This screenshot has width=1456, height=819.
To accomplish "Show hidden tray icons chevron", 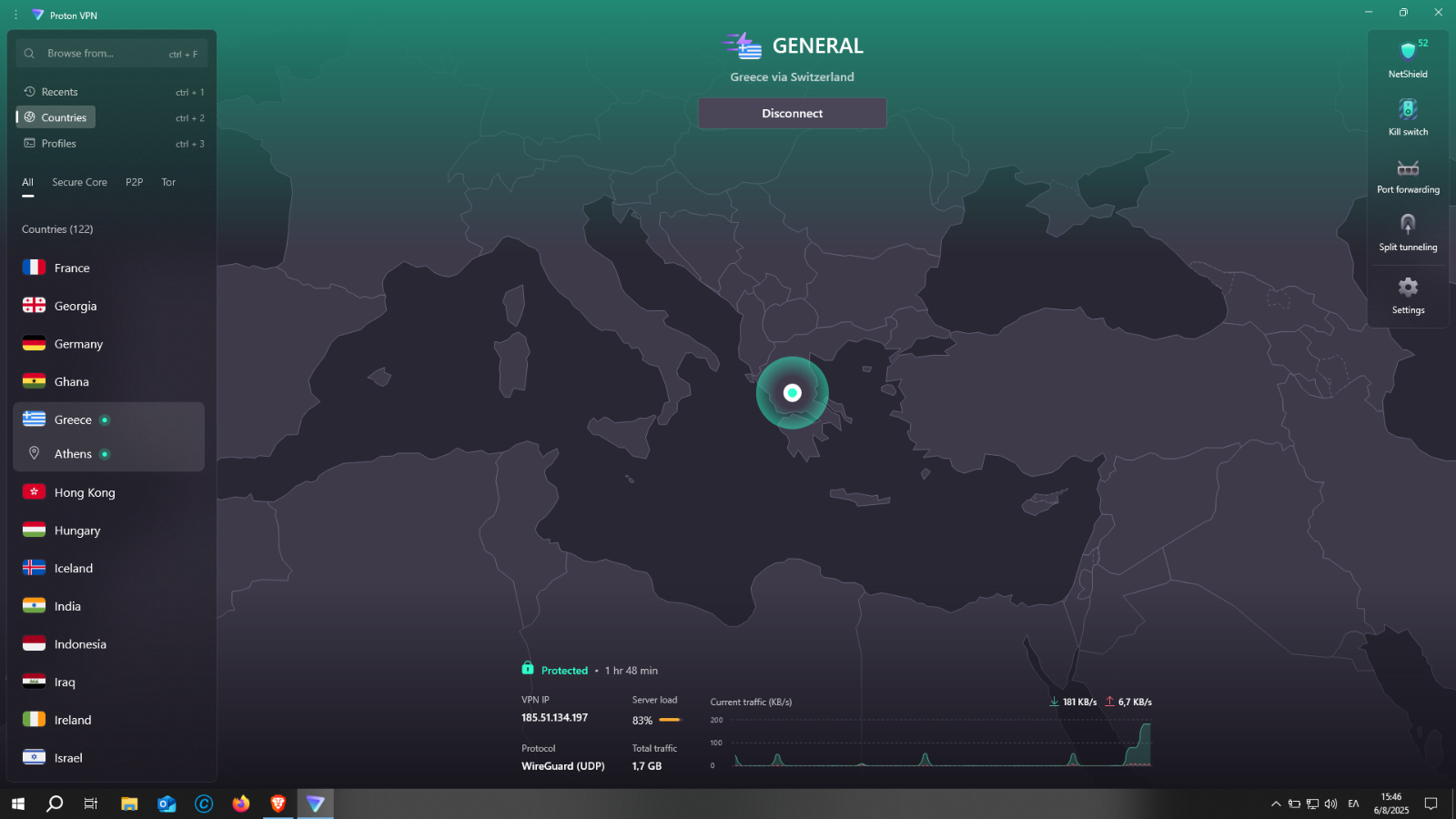I will 1276,804.
